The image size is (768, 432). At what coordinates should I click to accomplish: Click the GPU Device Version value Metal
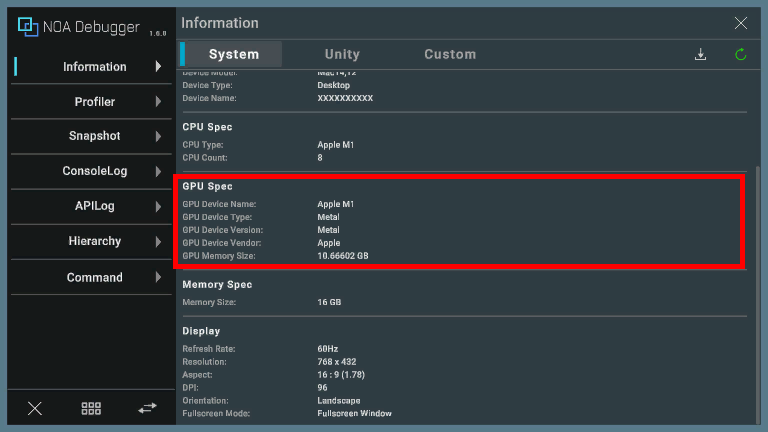coord(328,230)
